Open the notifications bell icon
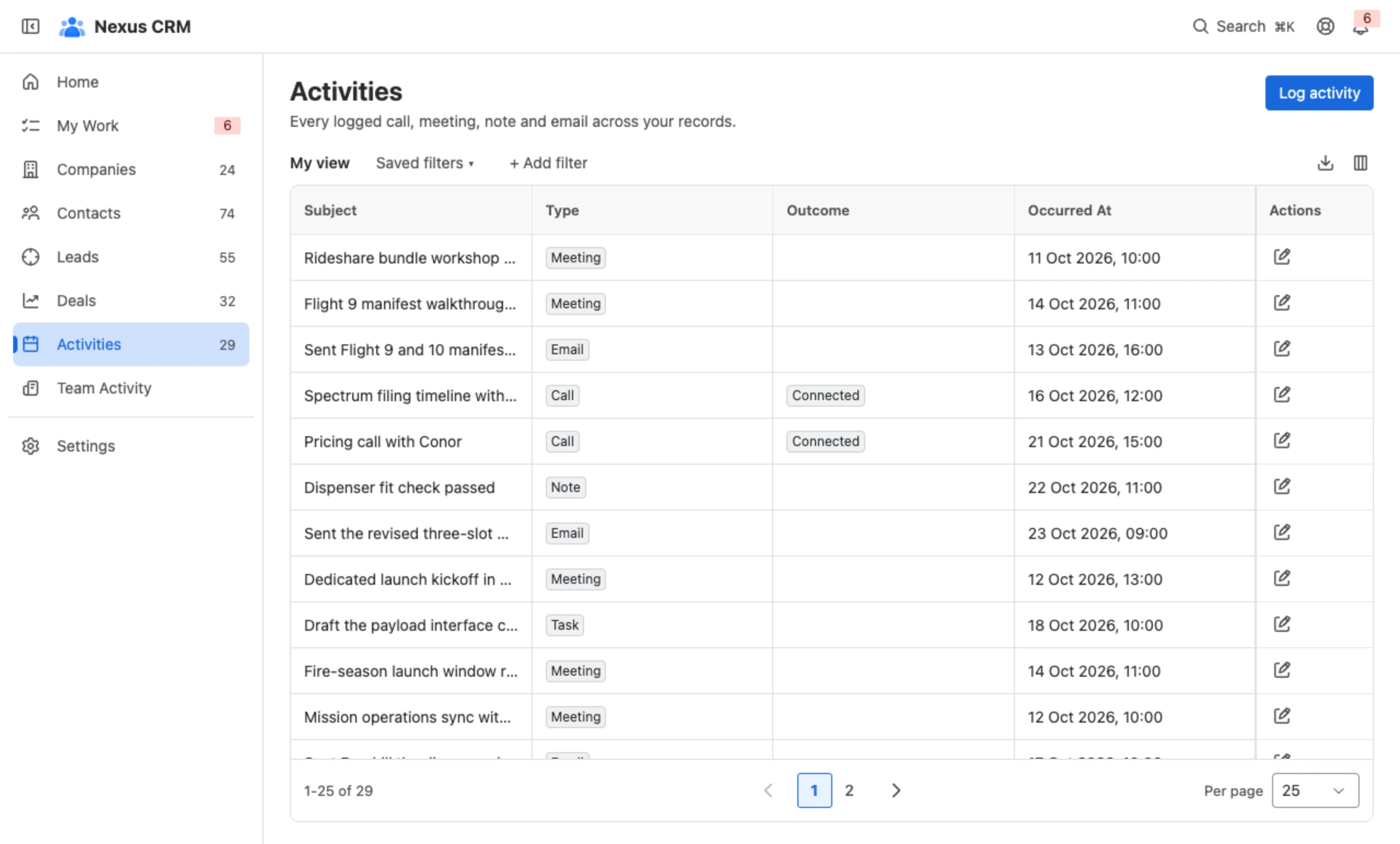This screenshot has height=844, width=1400. click(1360, 27)
